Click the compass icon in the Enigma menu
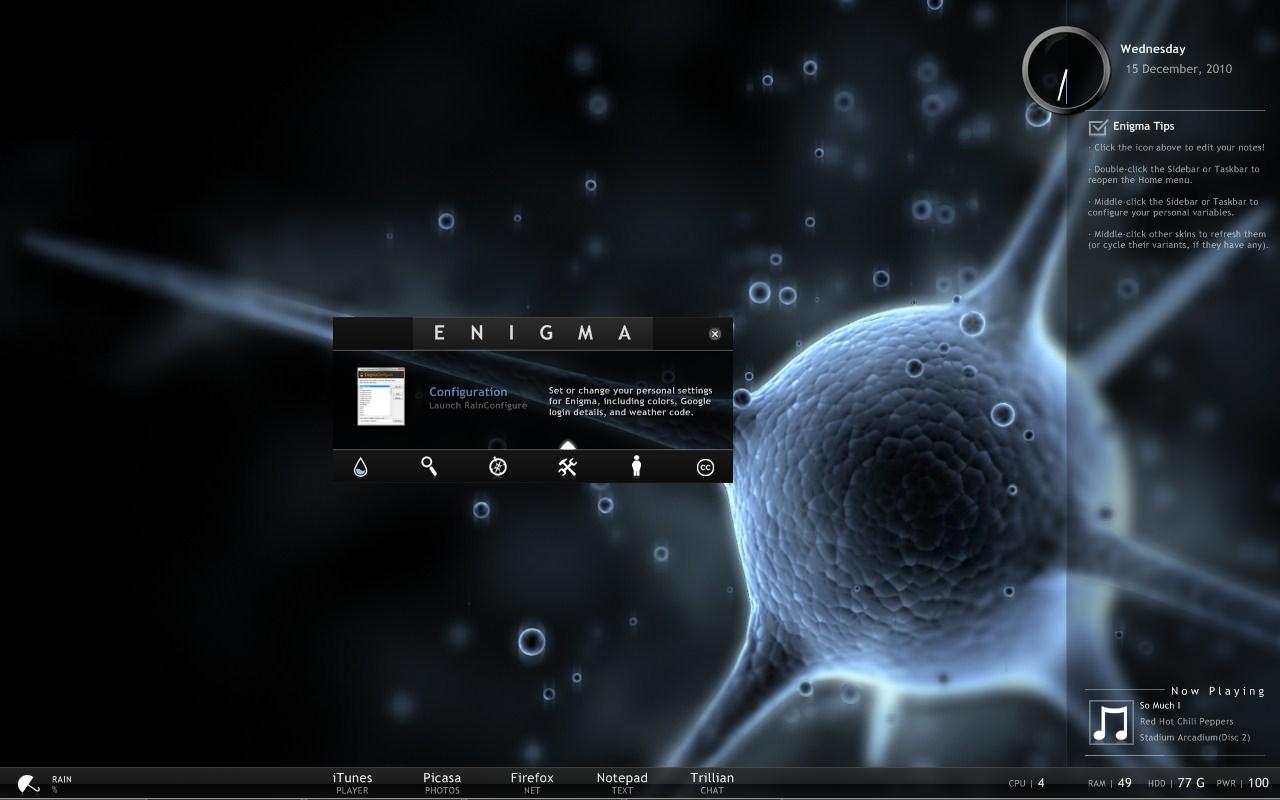The width and height of the screenshot is (1280, 800). coord(497,465)
